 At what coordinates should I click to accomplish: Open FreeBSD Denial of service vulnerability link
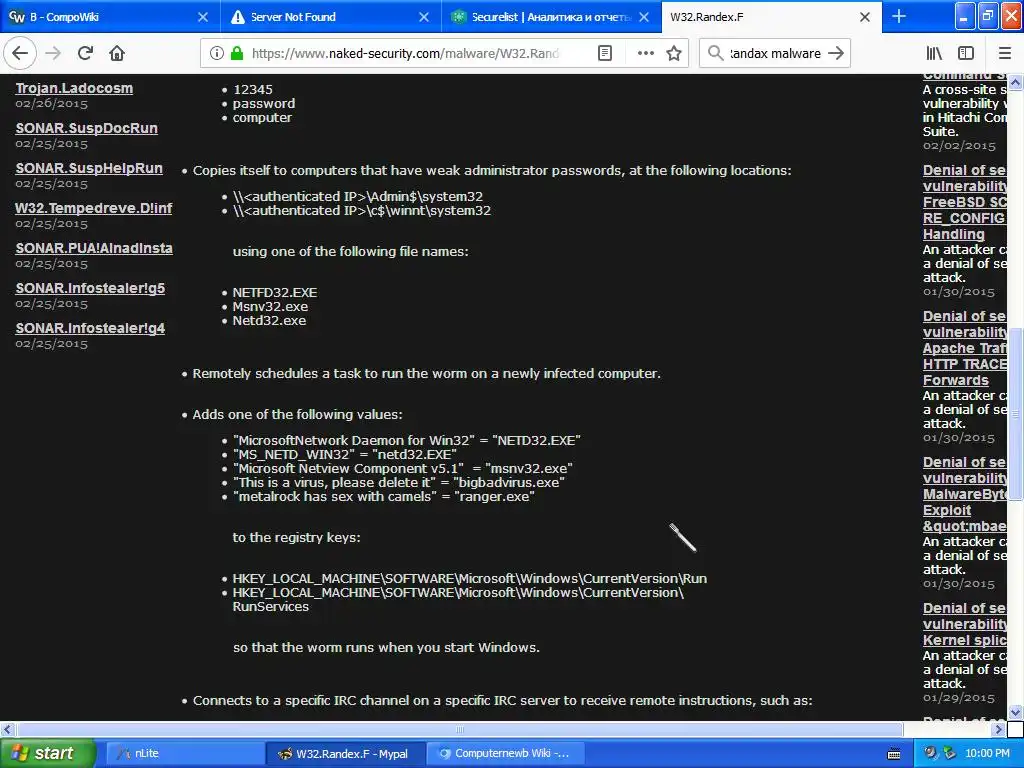coord(965,202)
